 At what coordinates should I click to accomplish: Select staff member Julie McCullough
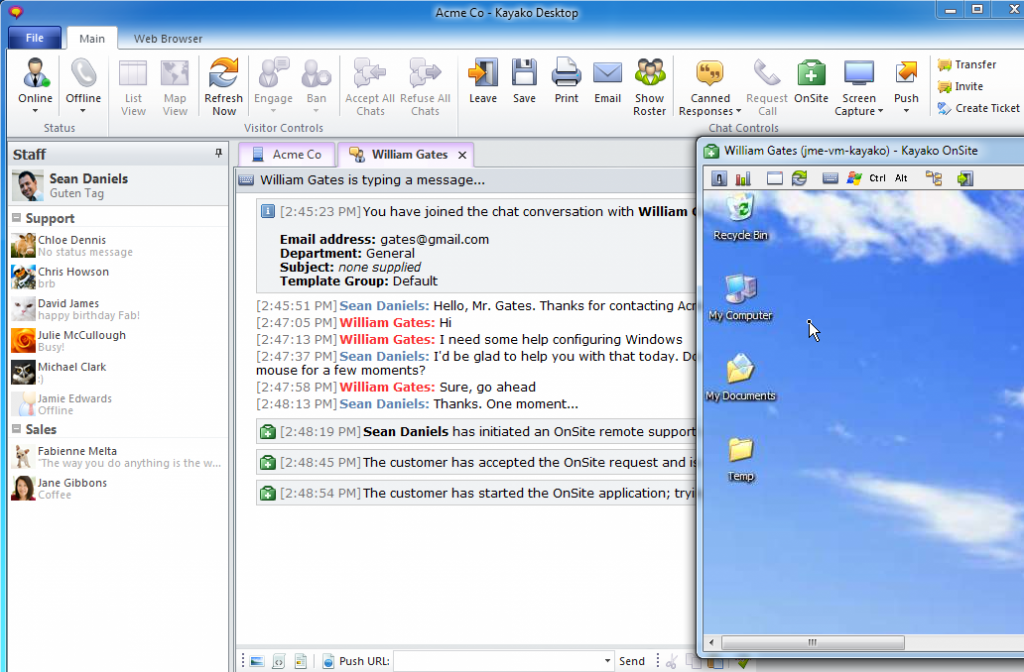pyautogui.click(x=118, y=340)
